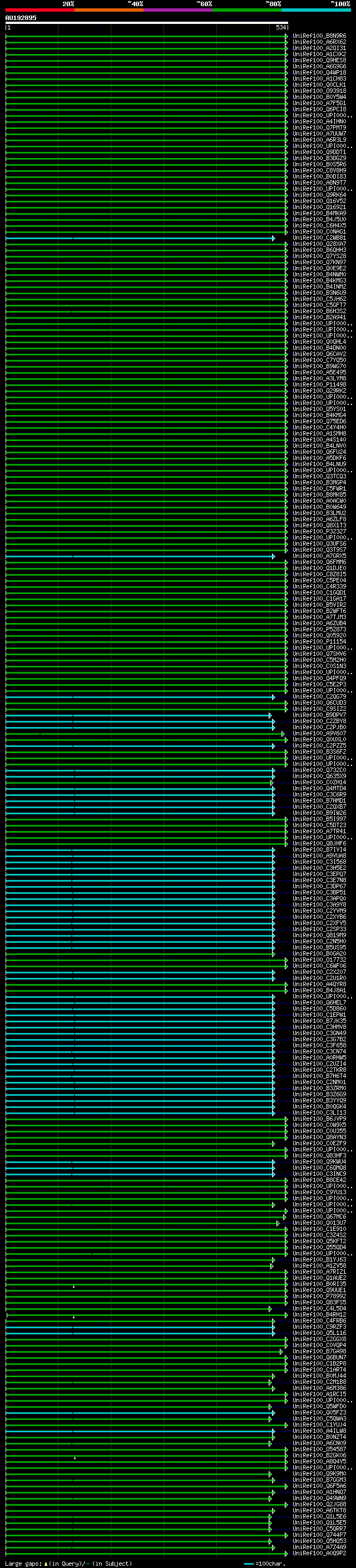
Task: Open hit UniRef100_Q0UXL0
Action: point(319,740)
